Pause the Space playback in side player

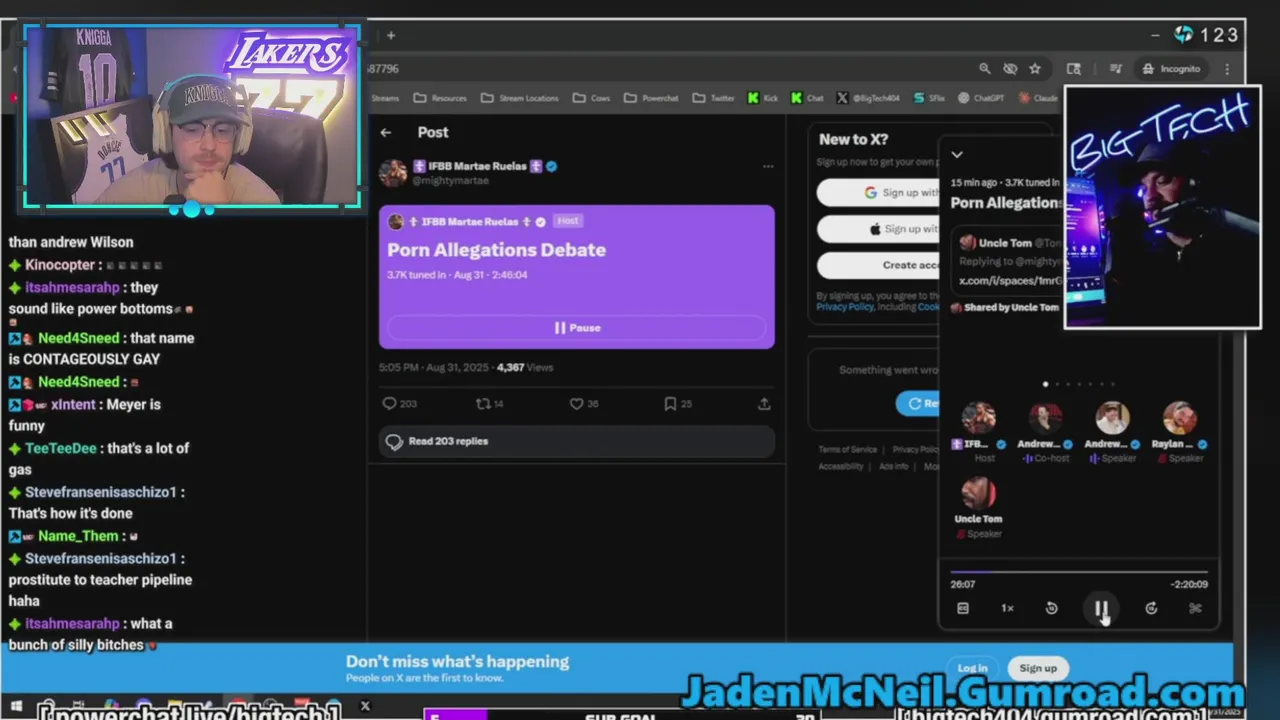[x=1100, y=608]
